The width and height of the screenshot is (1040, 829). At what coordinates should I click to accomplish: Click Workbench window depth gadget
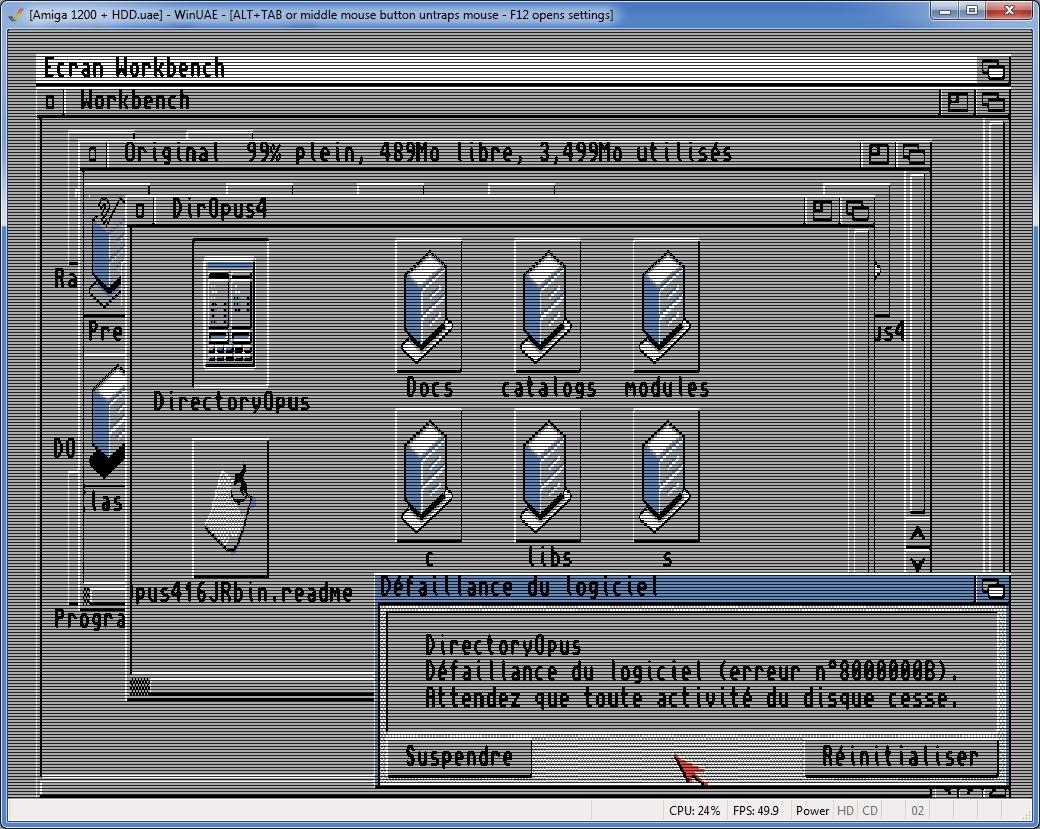[993, 102]
